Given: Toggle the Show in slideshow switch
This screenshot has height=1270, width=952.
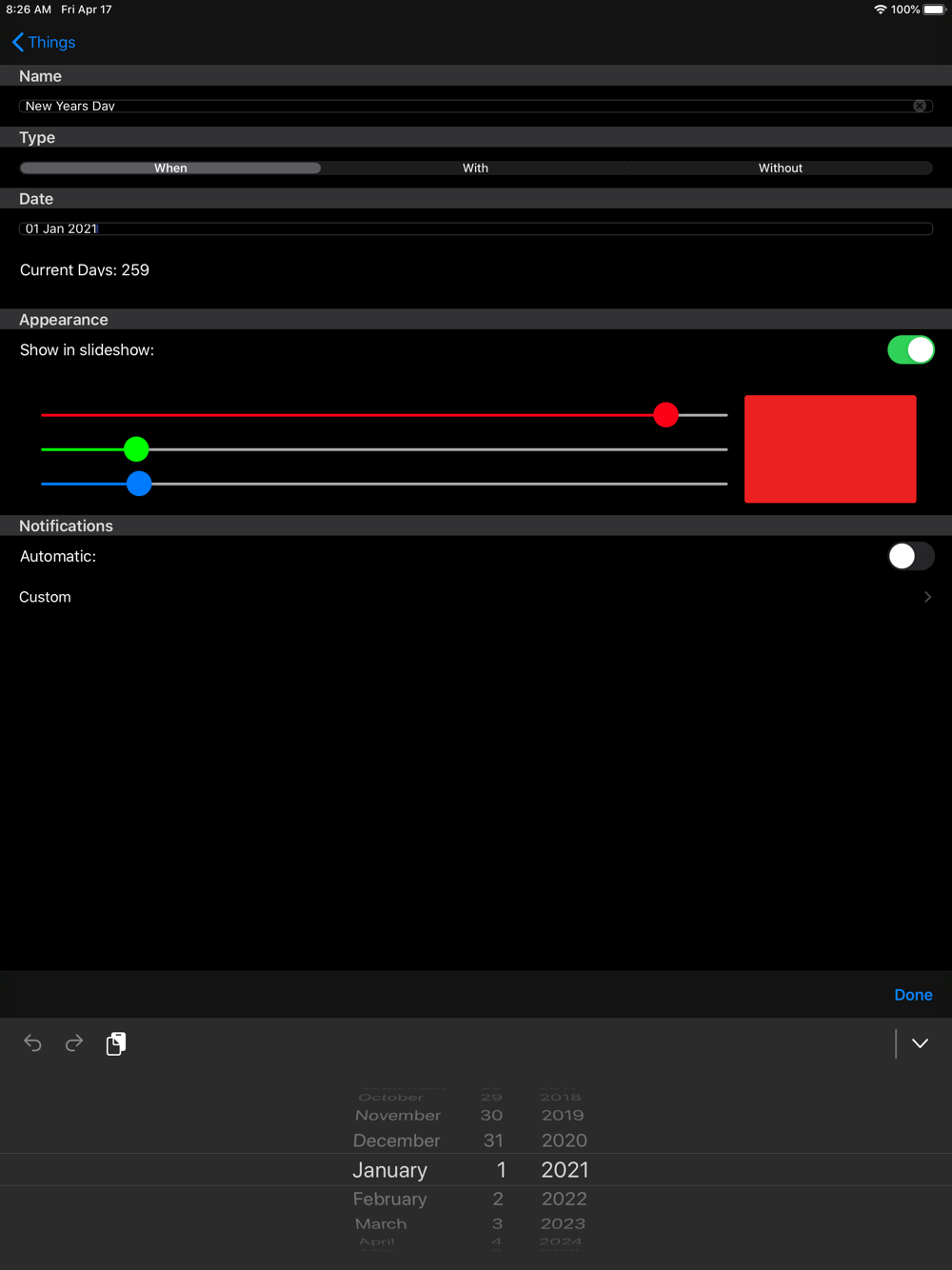Looking at the screenshot, I should point(911,349).
